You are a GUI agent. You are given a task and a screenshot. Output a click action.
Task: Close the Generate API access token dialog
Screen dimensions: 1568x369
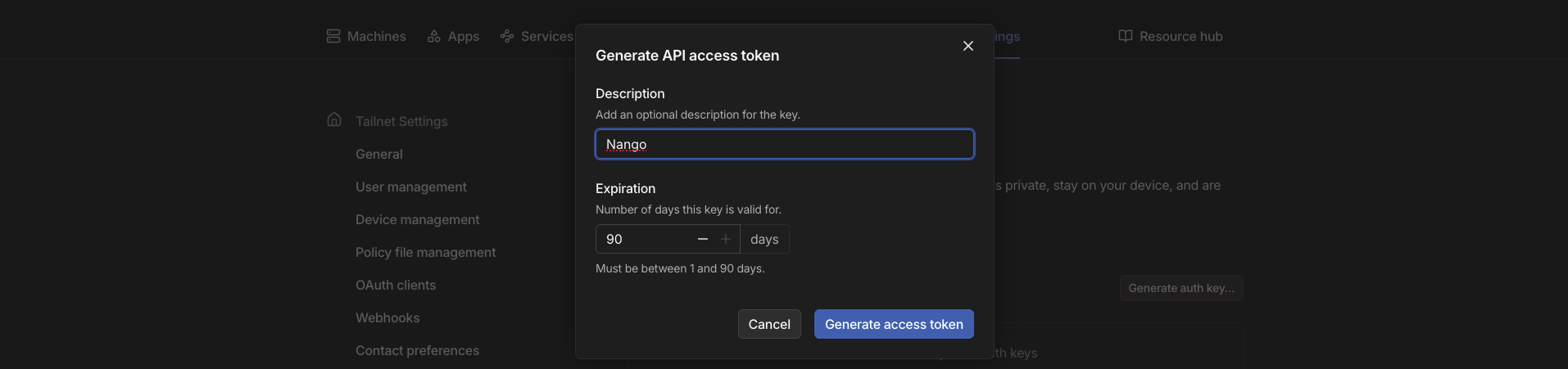pyautogui.click(x=968, y=46)
